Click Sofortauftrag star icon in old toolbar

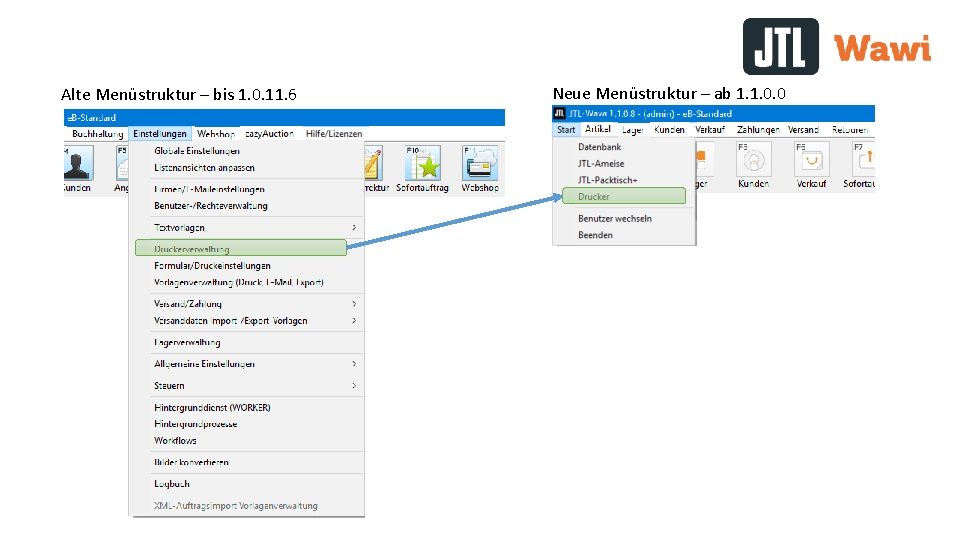[x=422, y=163]
